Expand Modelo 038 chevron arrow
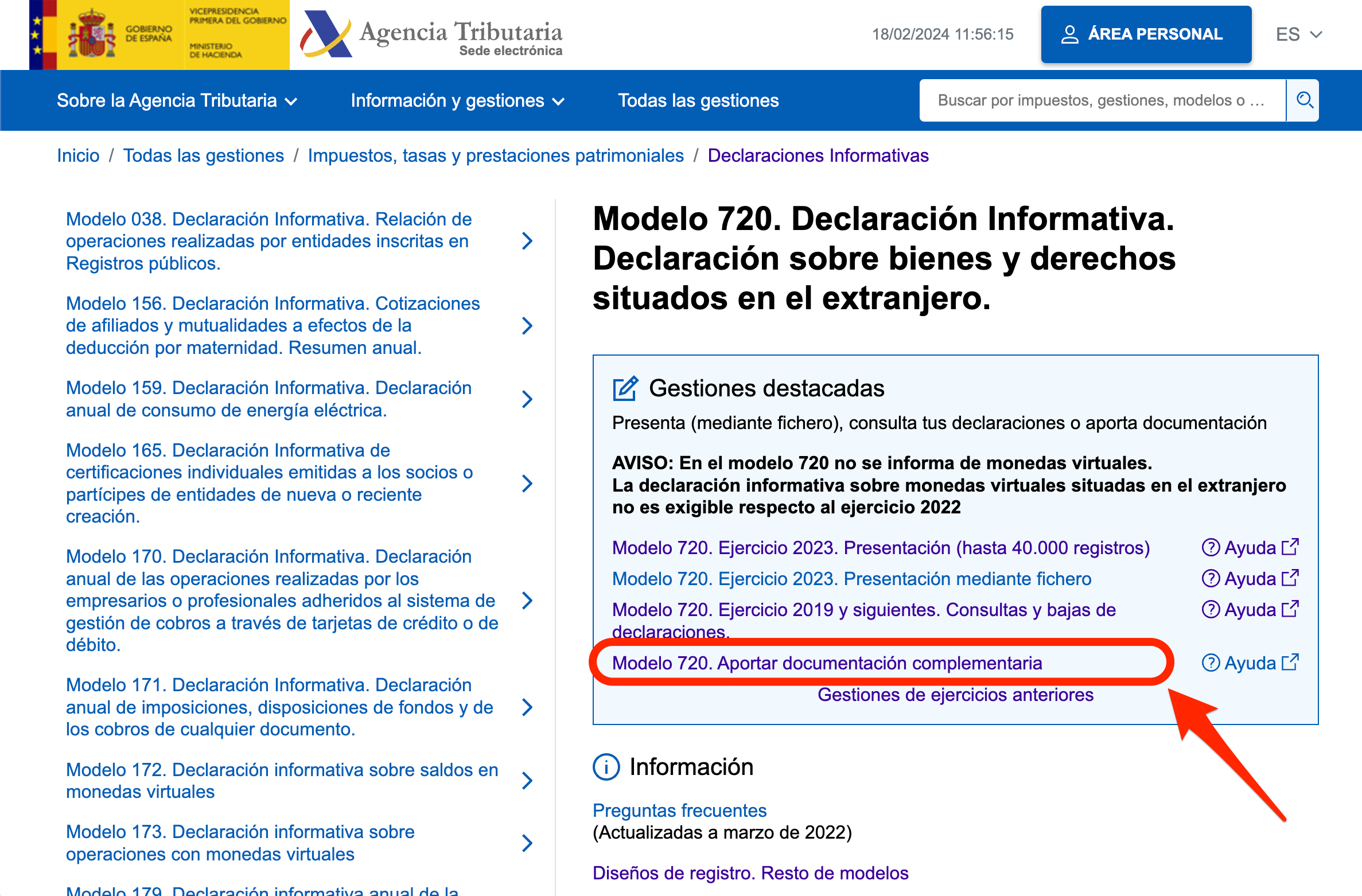 coord(528,241)
